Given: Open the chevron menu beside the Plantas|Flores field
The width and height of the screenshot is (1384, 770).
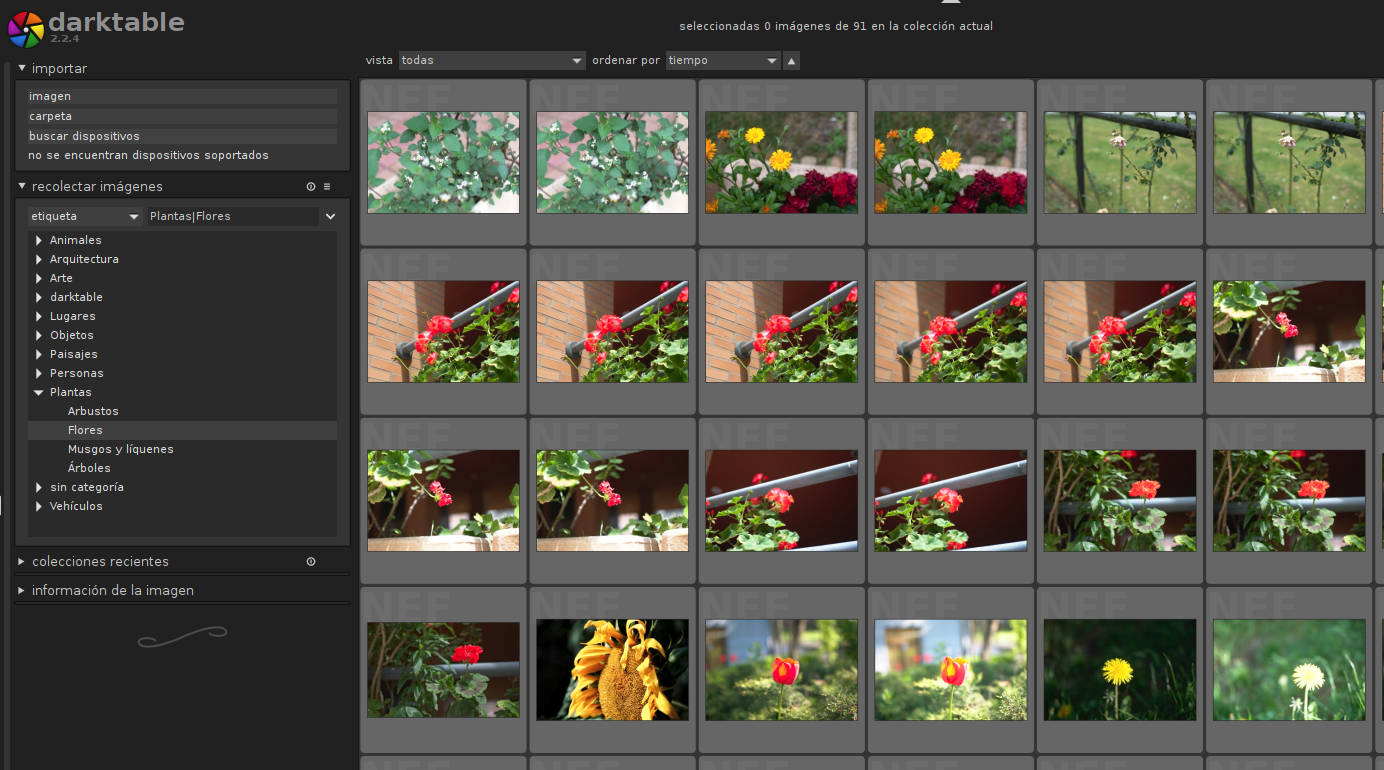Looking at the screenshot, I should (x=330, y=216).
